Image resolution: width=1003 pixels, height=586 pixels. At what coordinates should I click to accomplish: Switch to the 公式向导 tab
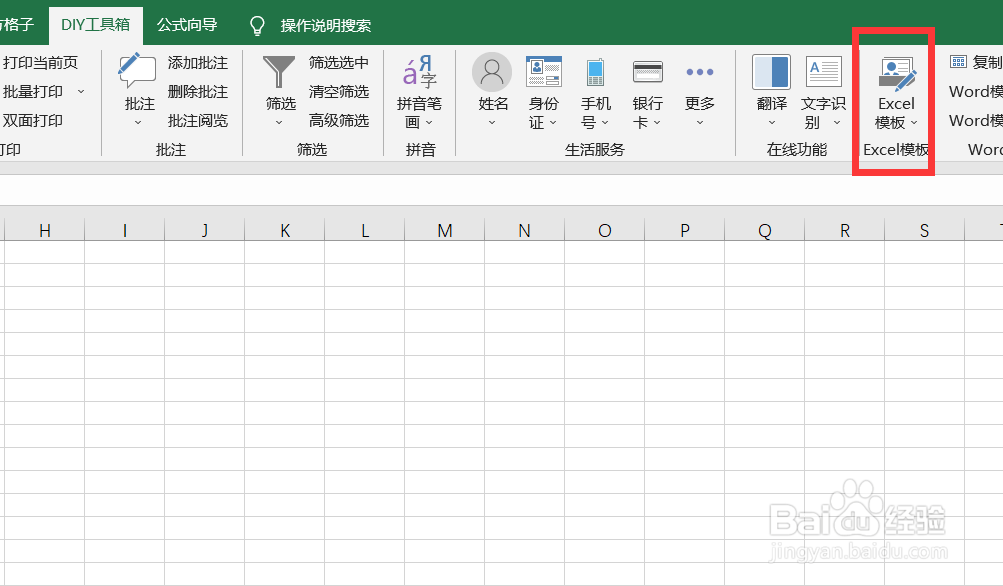click(x=187, y=25)
